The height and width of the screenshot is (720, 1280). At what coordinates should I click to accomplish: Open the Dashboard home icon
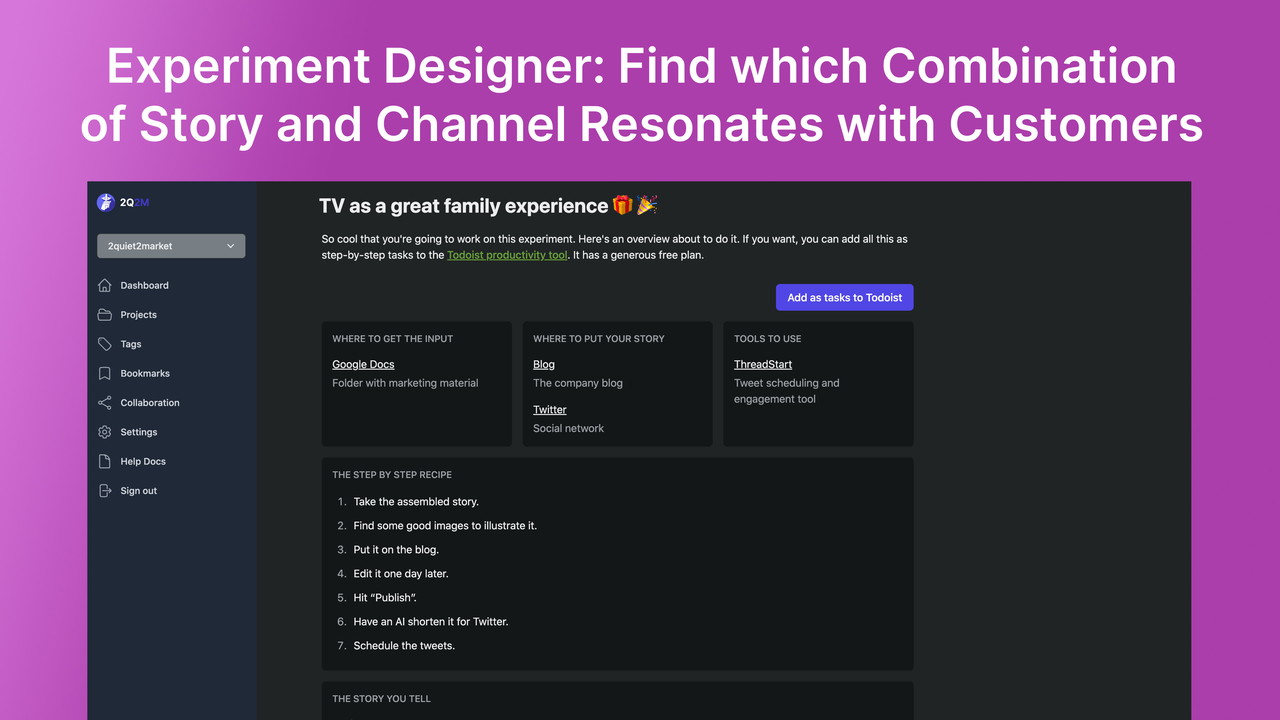point(105,285)
